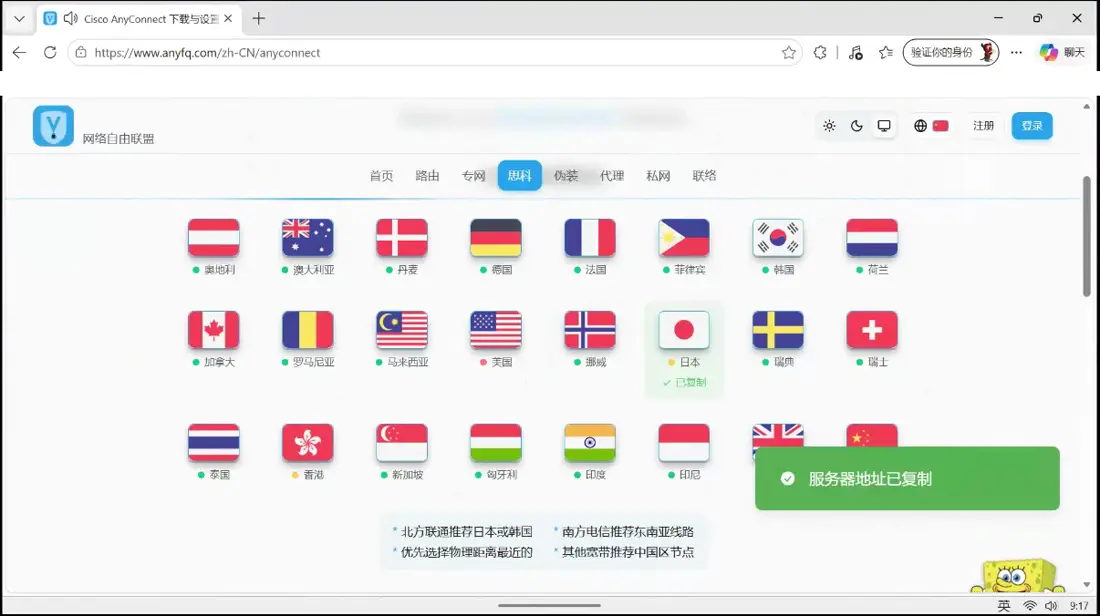The width and height of the screenshot is (1100, 616).
Task: Click the browser back arrow
Action: click(19, 53)
